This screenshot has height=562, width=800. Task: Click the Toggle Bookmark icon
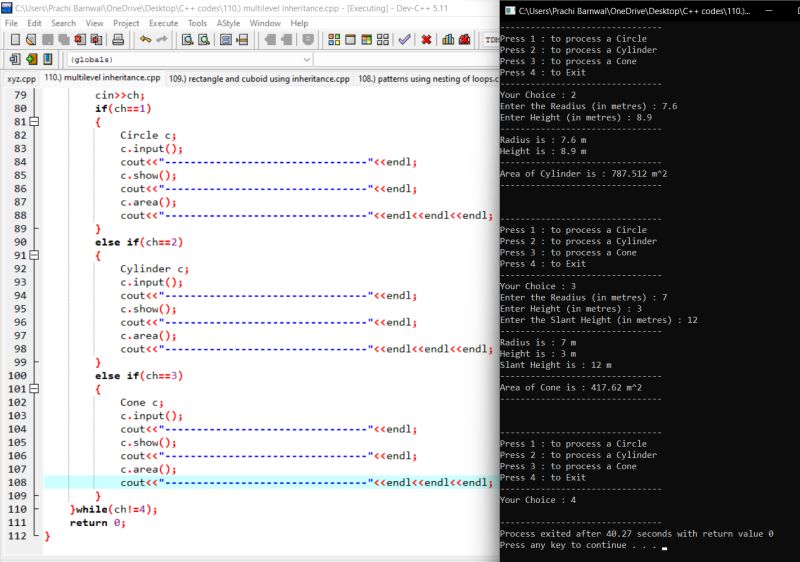pos(32,59)
